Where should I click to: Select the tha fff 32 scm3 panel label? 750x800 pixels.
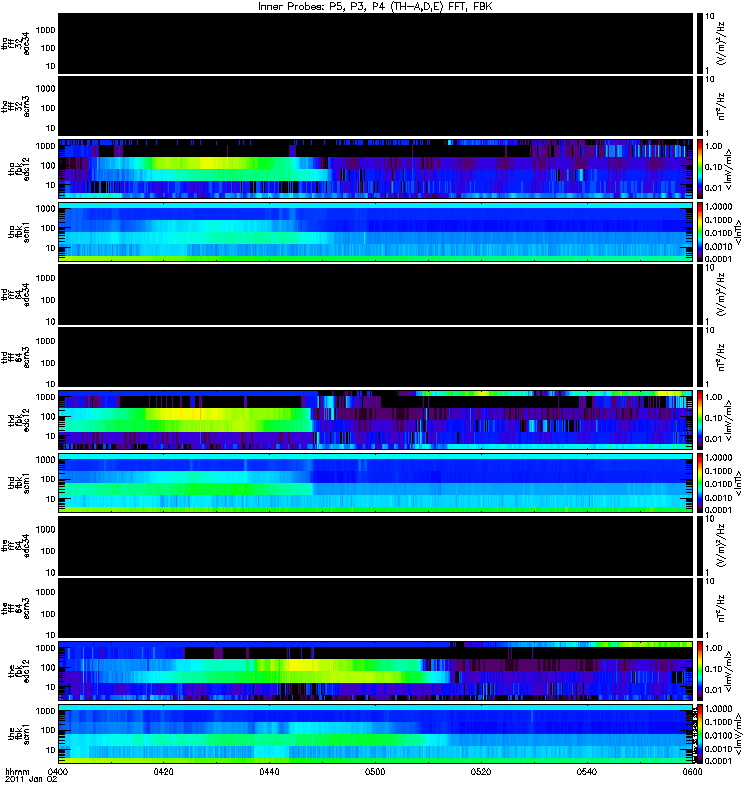tap(16, 106)
